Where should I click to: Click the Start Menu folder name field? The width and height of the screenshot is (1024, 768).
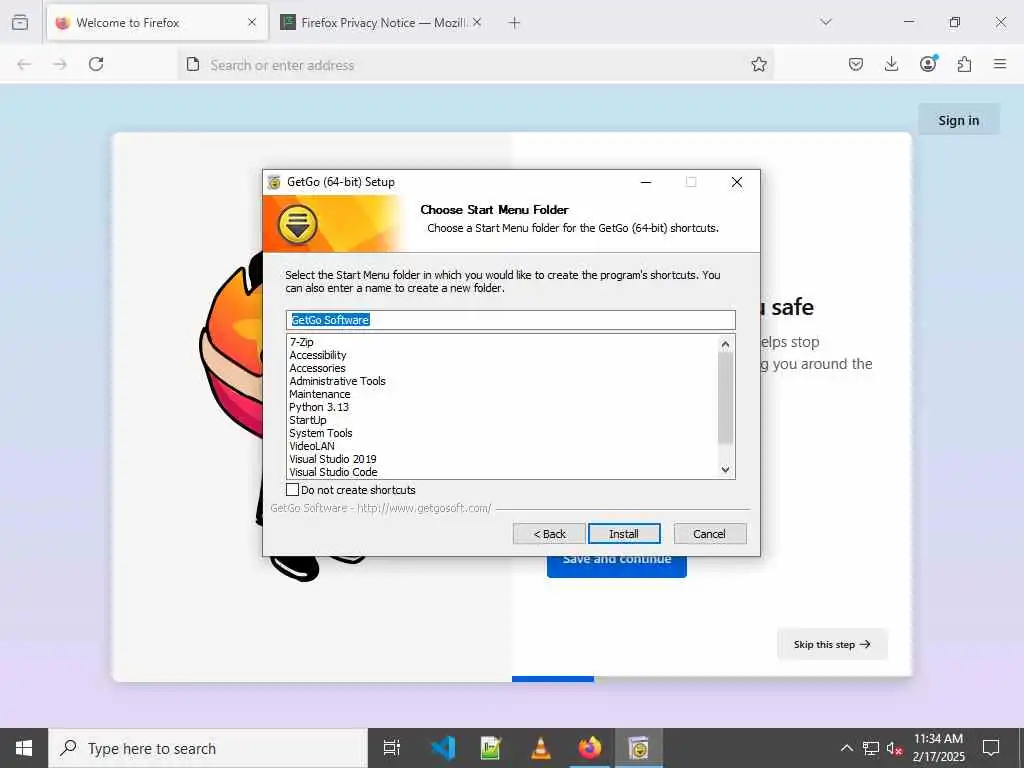[x=511, y=320]
